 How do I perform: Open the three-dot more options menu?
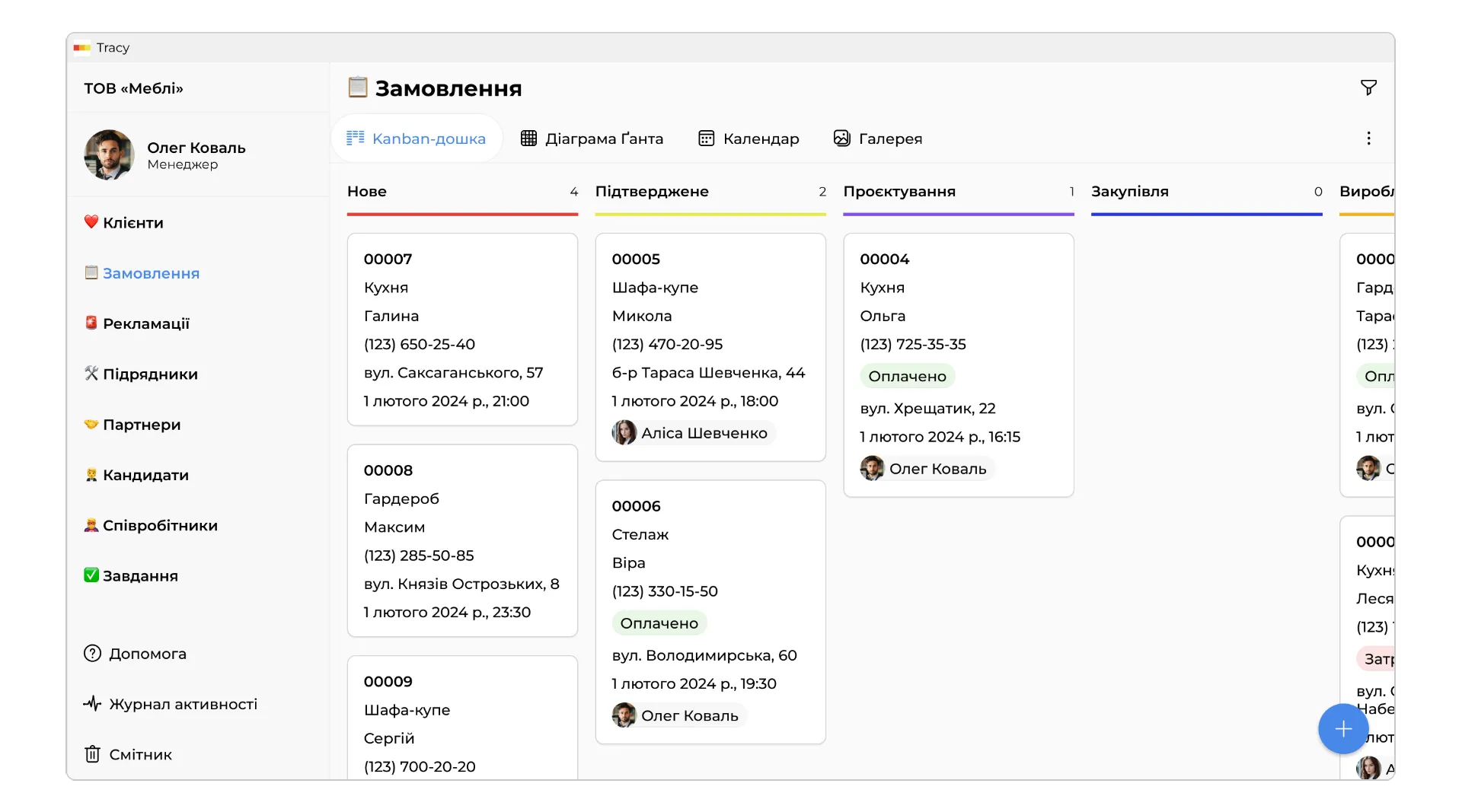pos(1368,139)
